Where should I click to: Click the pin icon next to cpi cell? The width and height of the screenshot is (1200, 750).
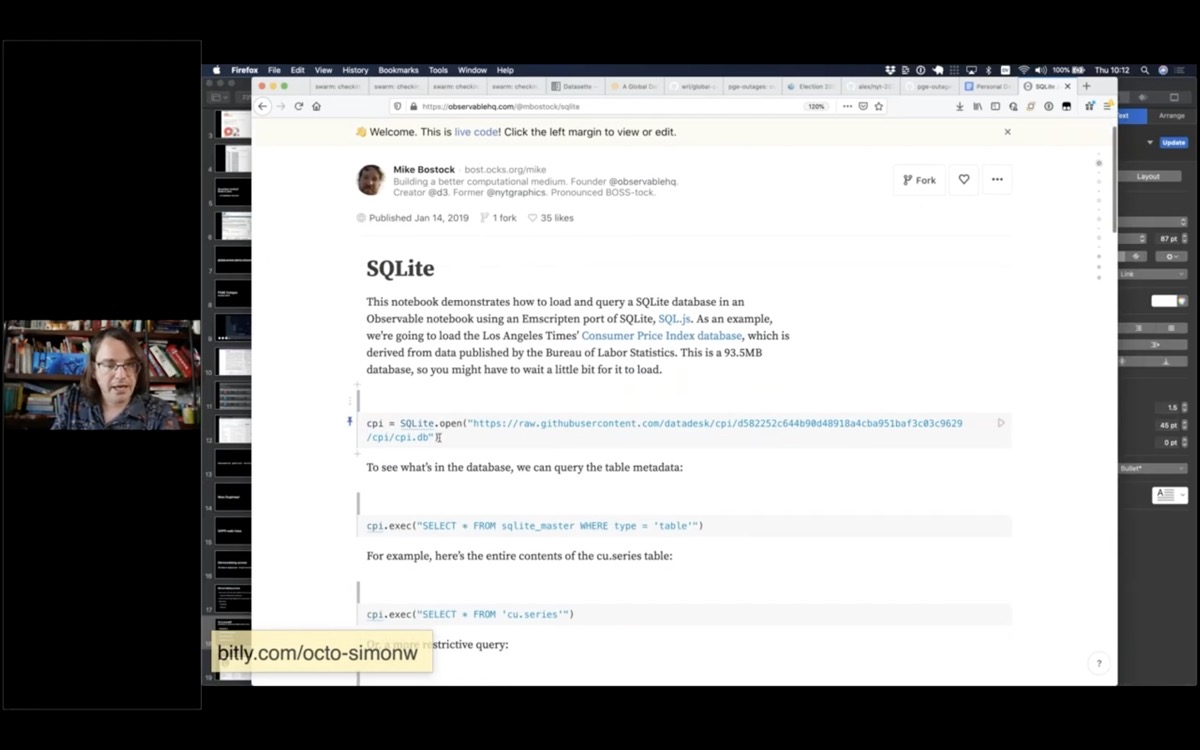[349, 422]
